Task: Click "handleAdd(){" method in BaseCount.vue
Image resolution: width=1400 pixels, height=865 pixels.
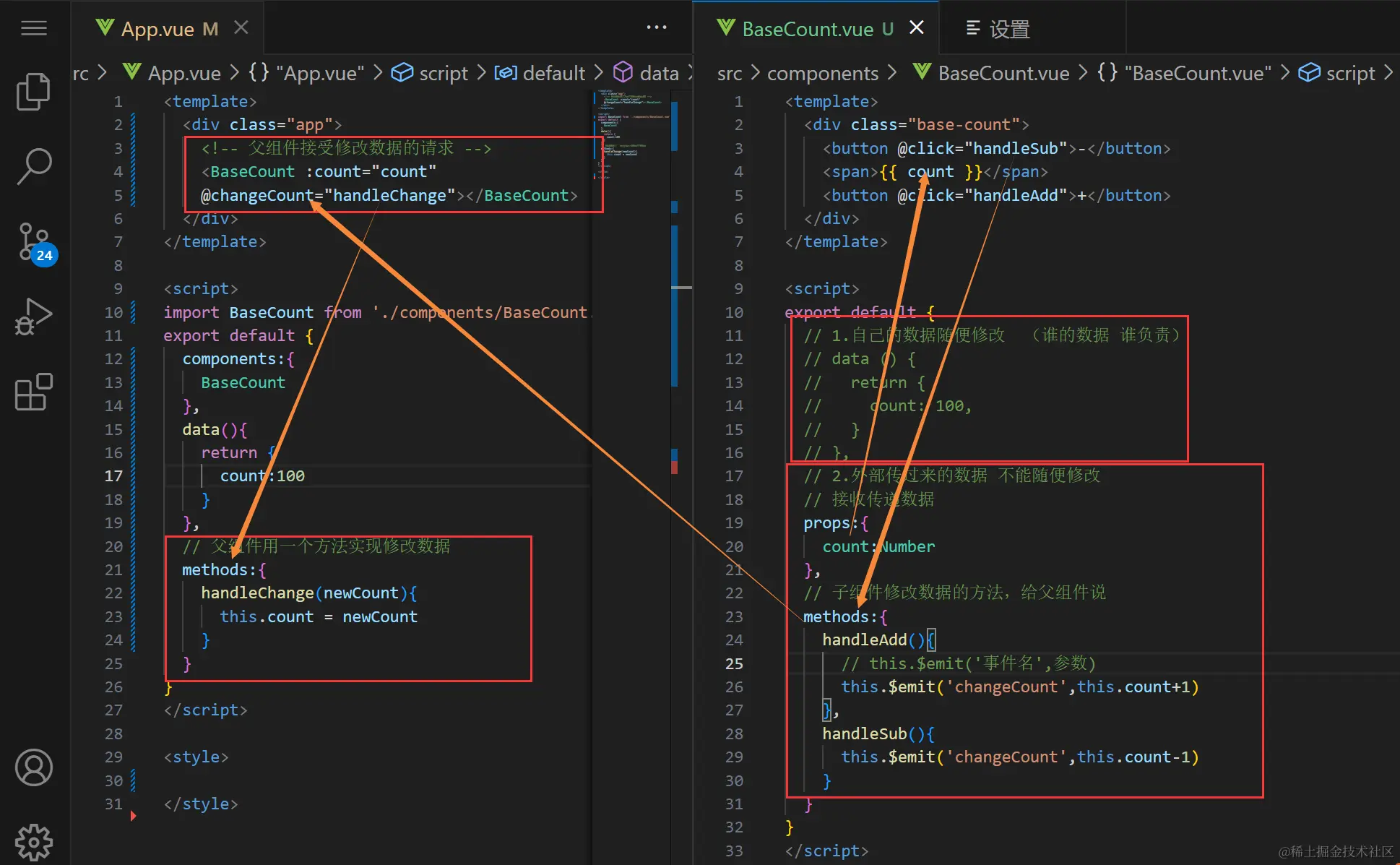Action: click(x=879, y=640)
